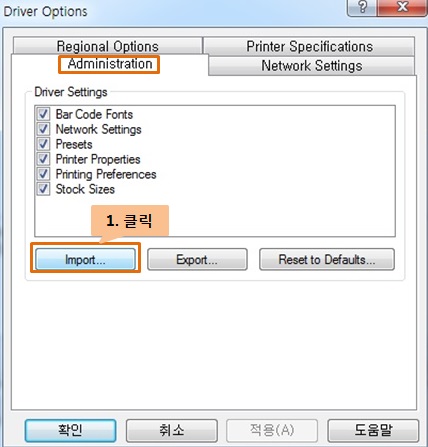Toggle the Network Settings checkbox in Driver Settings list

pos(43,129)
